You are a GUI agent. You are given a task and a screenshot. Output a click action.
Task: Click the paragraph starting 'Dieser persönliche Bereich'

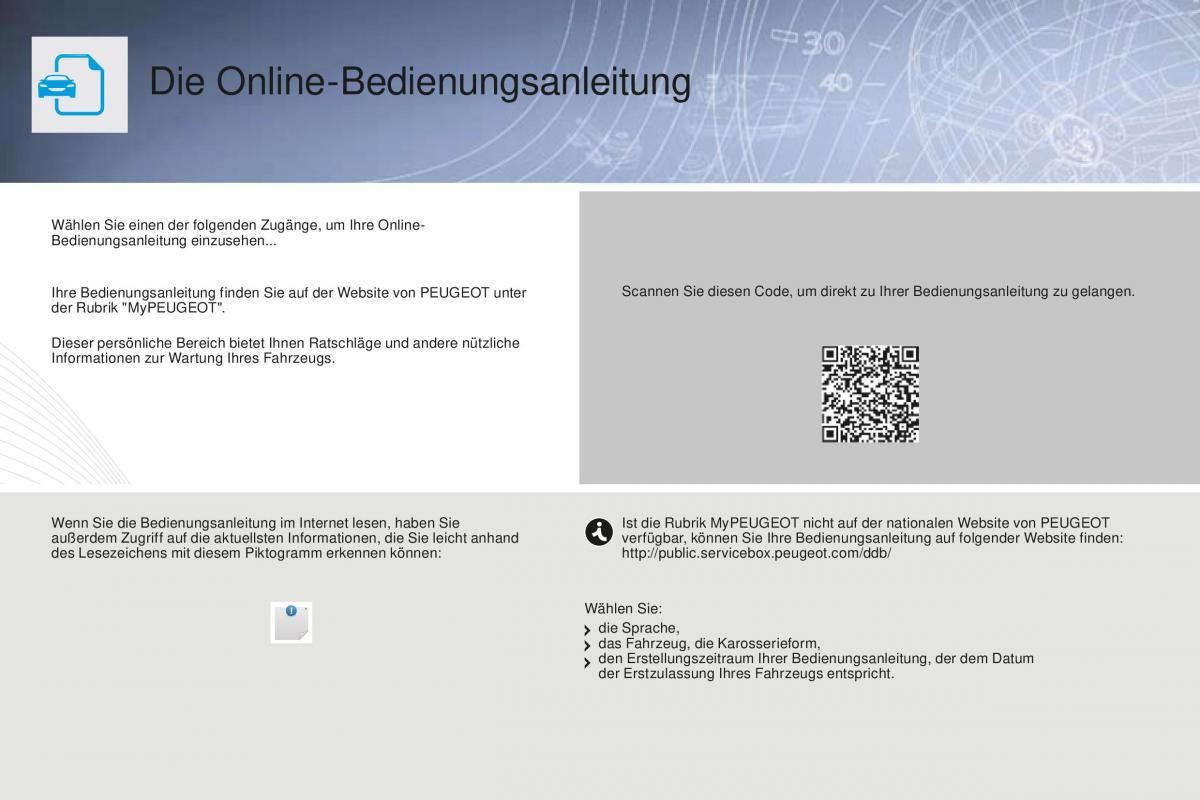(285, 350)
